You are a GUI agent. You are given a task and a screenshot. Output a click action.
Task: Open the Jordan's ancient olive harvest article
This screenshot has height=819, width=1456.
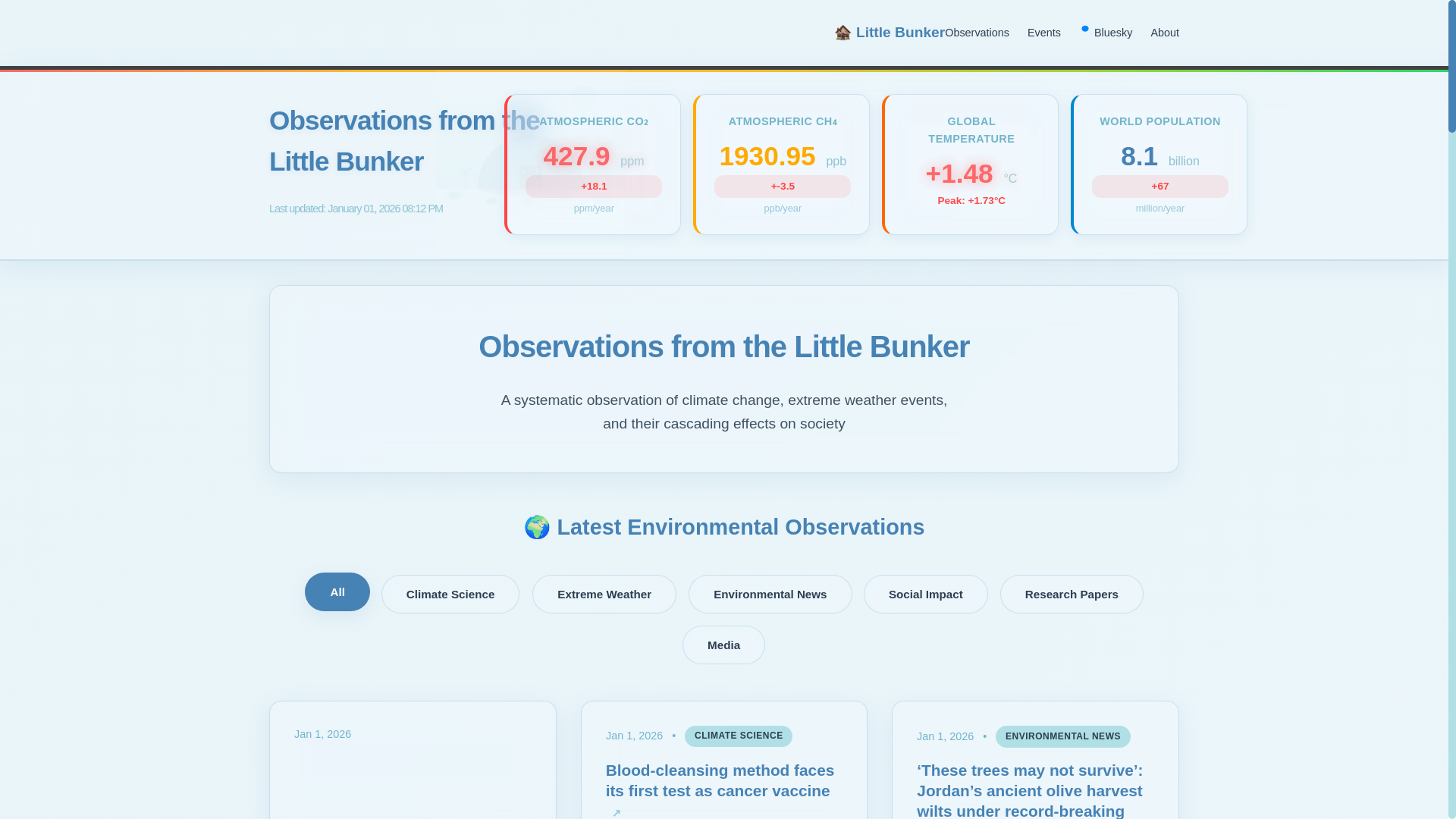click(1029, 790)
